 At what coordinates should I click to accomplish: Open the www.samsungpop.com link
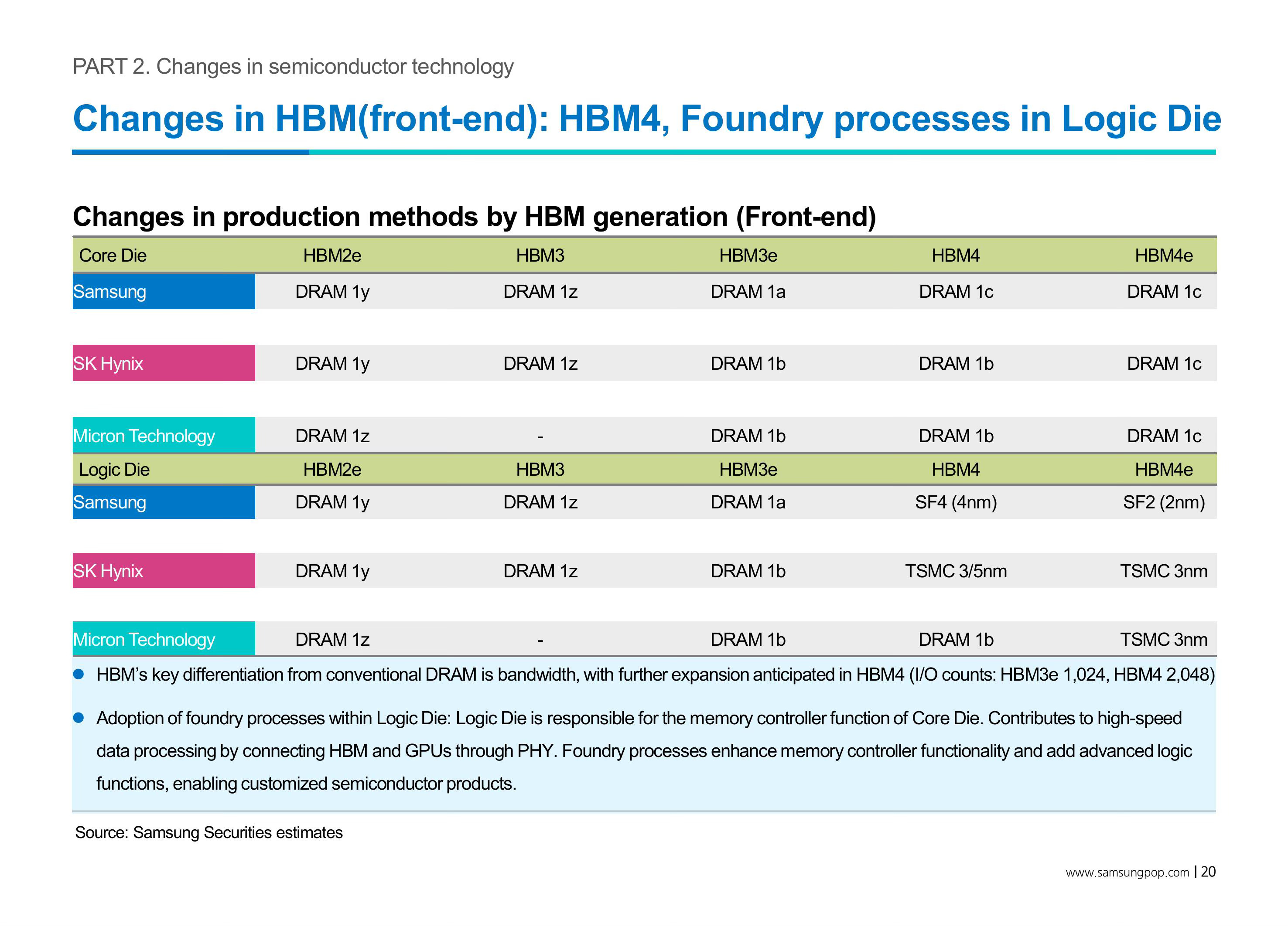coord(1127,872)
